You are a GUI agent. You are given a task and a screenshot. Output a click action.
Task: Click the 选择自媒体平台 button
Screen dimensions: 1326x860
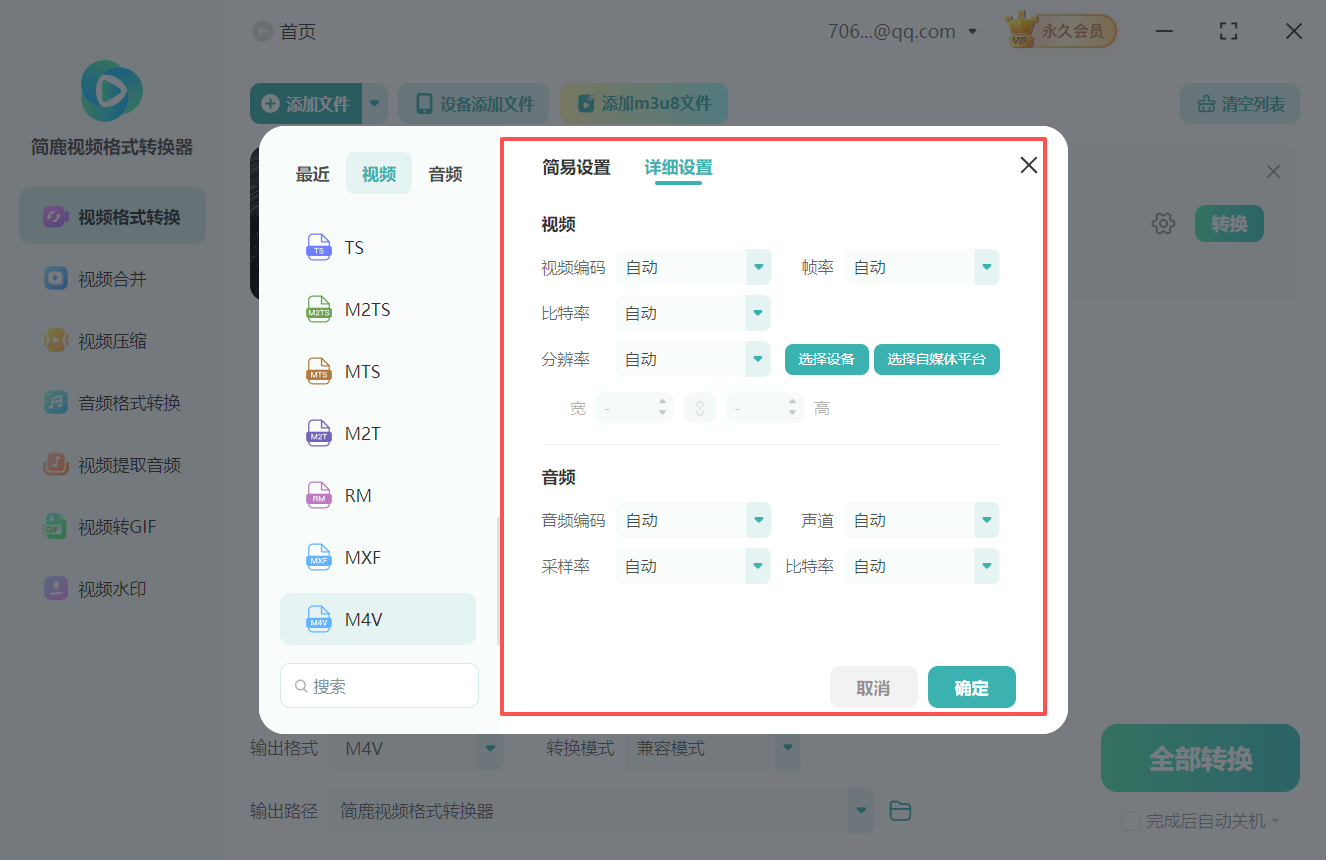pyautogui.click(x=937, y=359)
